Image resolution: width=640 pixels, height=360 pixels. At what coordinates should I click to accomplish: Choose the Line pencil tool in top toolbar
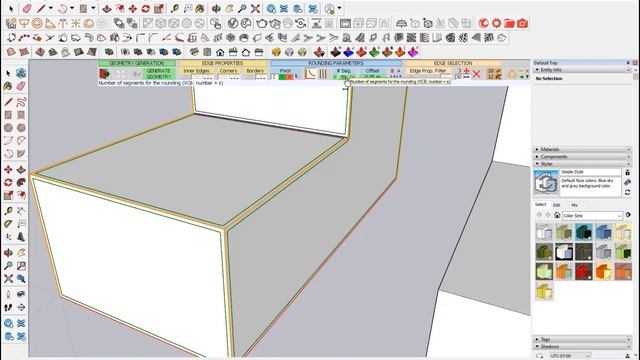tap(41, 8)
